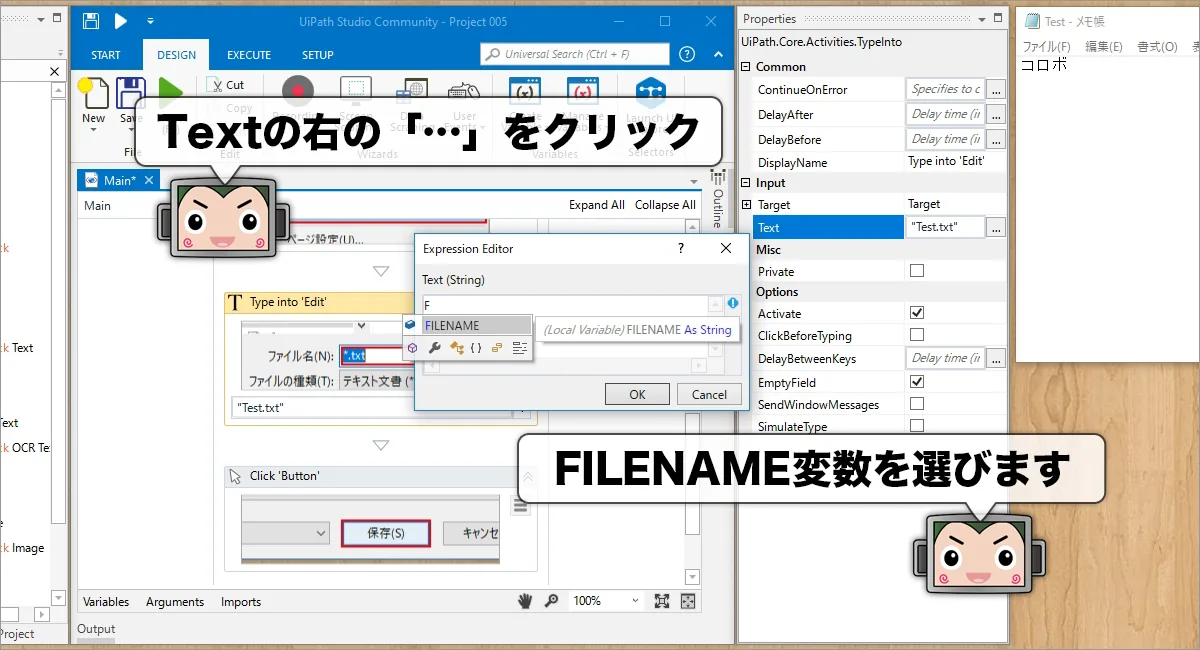Click the ellipsis button next to Text property

point(995,227)
